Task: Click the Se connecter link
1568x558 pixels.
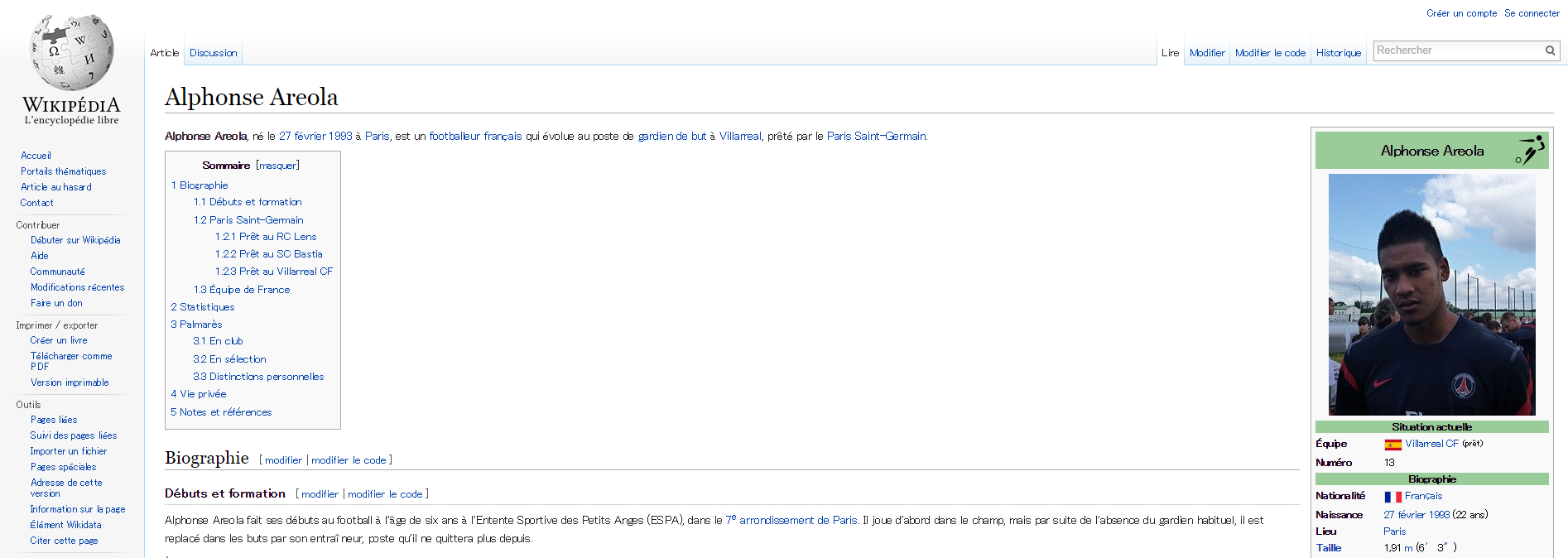Action: coord(1532,13)
